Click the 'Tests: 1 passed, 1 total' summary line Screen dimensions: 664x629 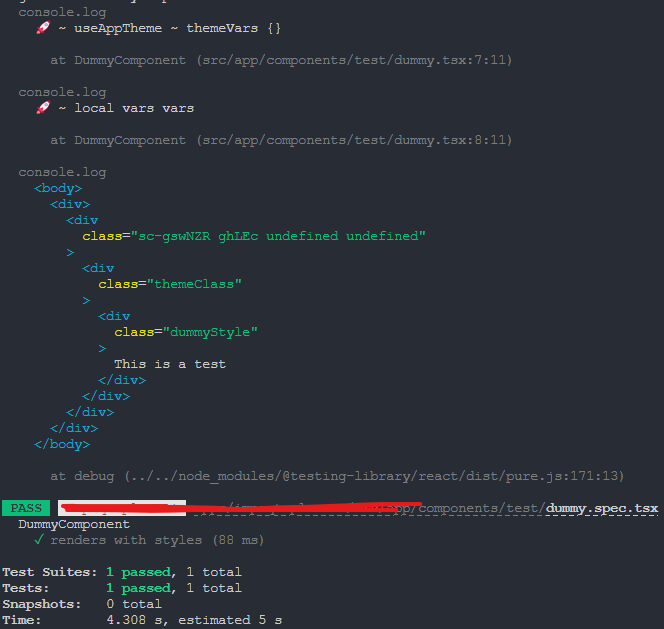(x=122, y=588)
